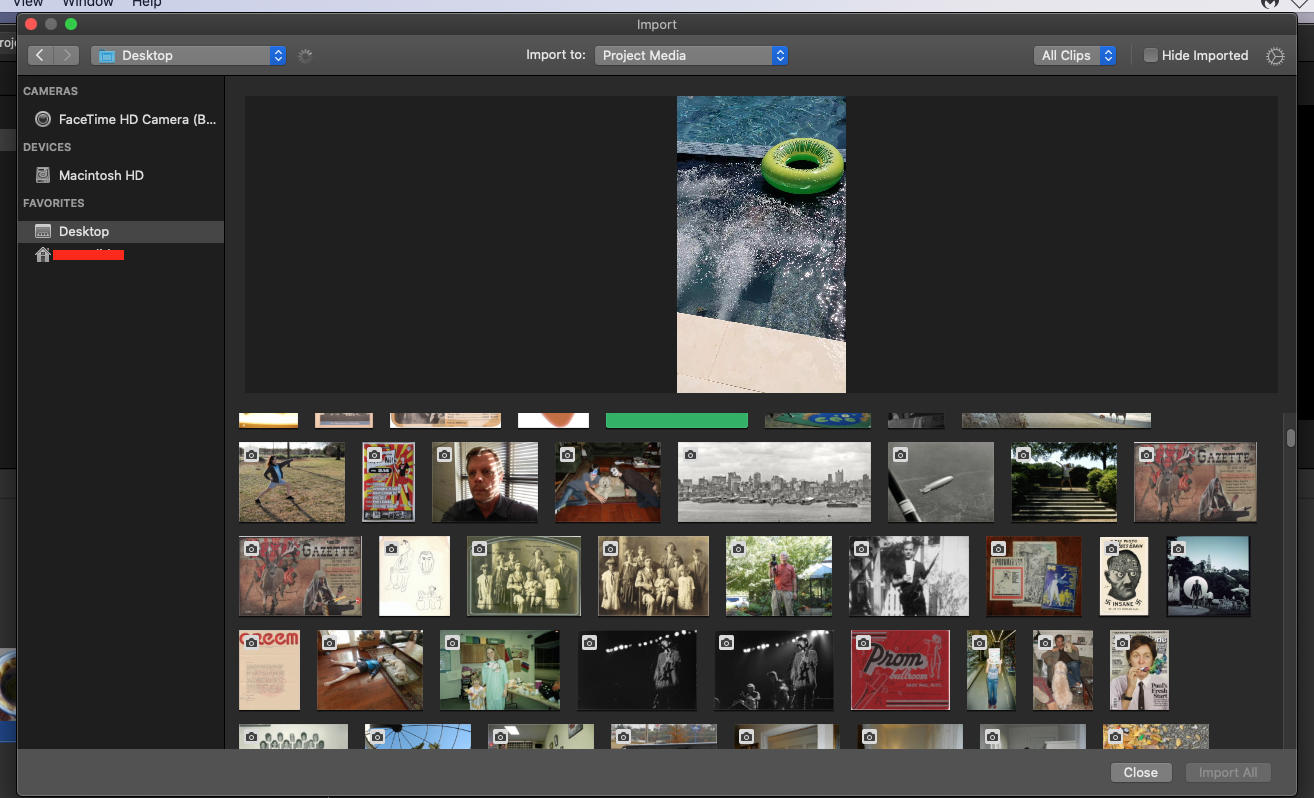Select Macintosh HD device
Screen dimensions: 1314x798
pyautogui.click(x=101, y=175)
